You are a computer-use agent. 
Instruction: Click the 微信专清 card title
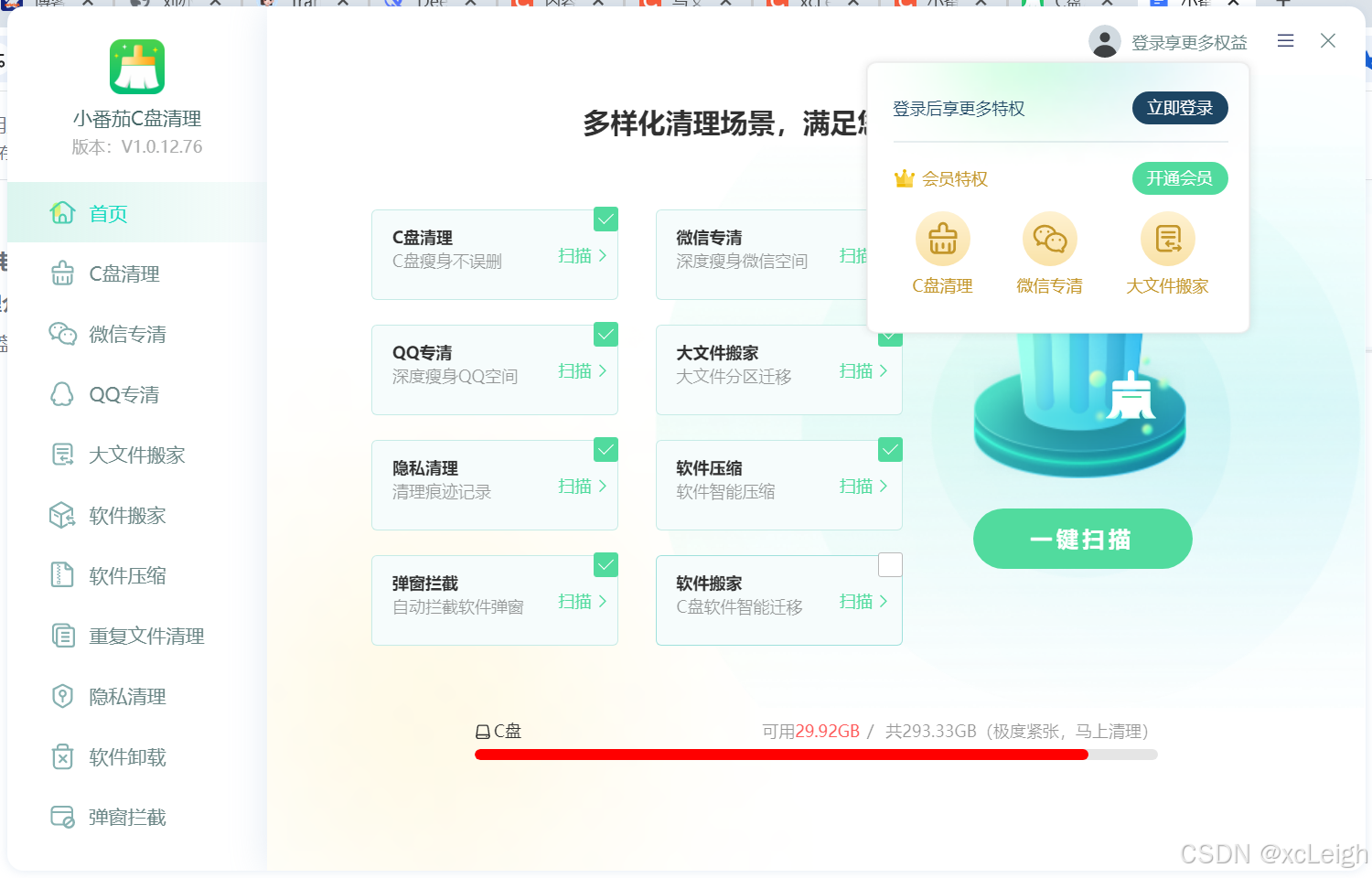pyautogui.click(x=709, y=238)
